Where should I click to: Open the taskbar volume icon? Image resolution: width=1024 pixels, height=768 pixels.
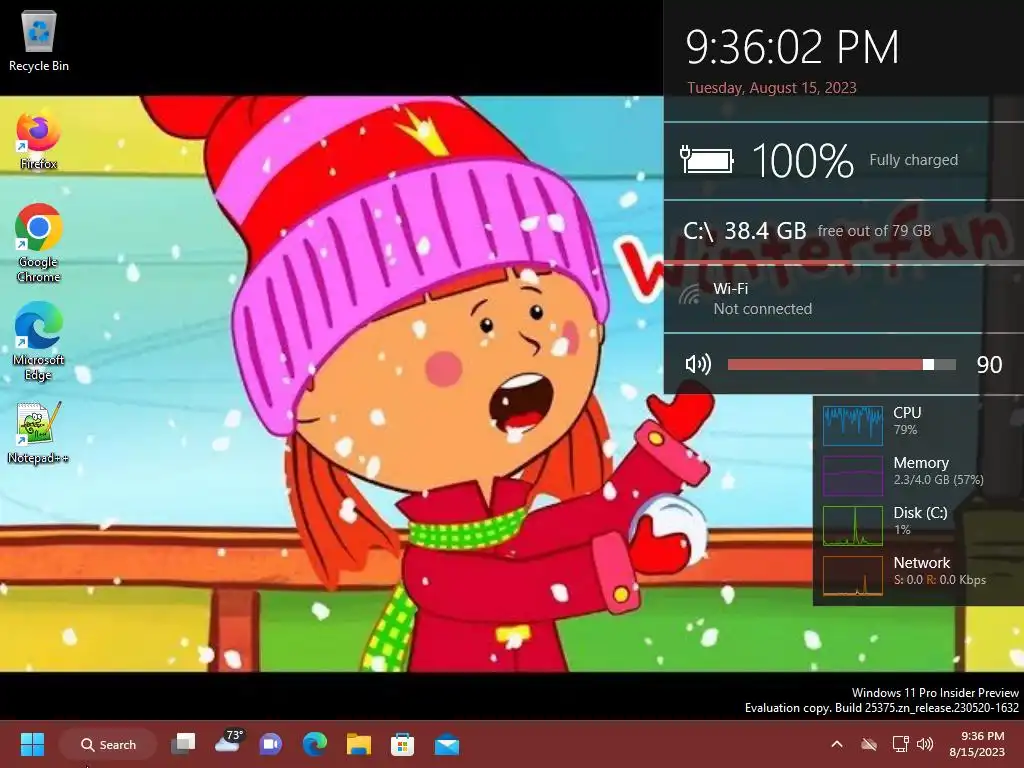[x=925, y=744]
